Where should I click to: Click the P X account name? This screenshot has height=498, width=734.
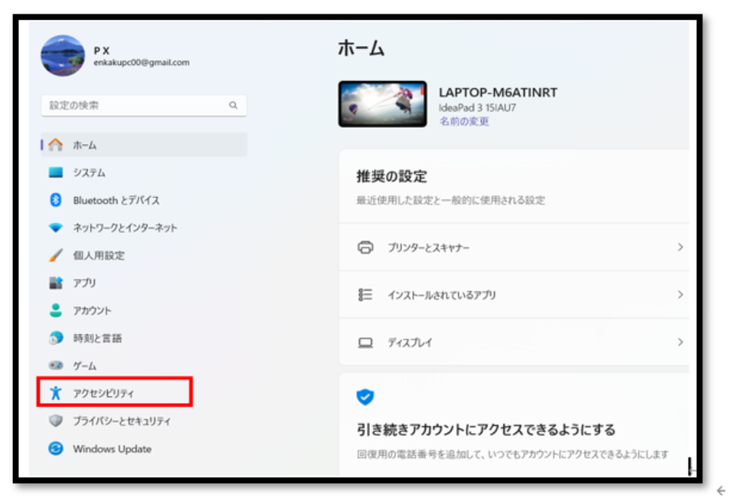click(x=102, y=51)
